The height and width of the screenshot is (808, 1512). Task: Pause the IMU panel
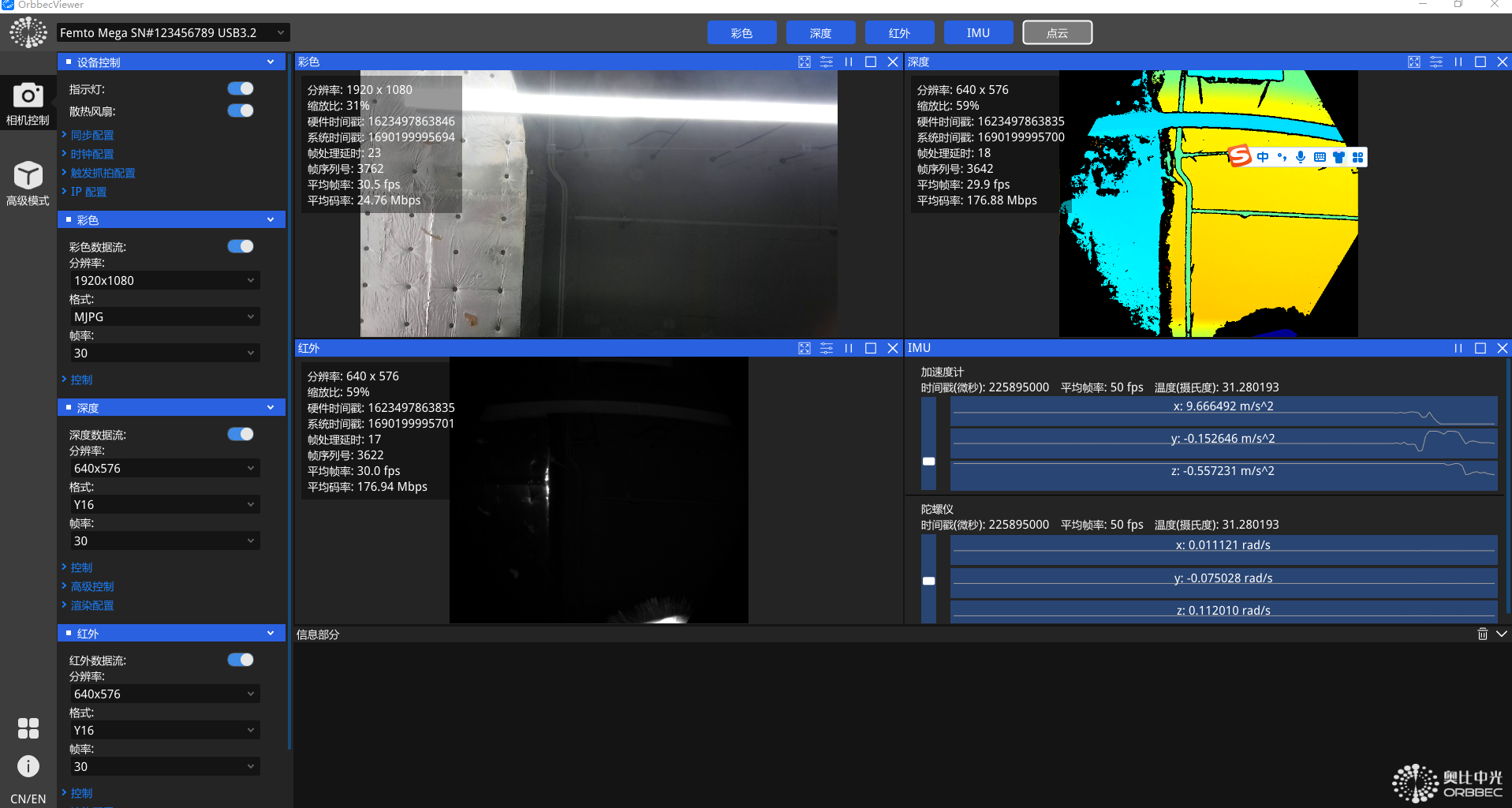[1458, 348]
